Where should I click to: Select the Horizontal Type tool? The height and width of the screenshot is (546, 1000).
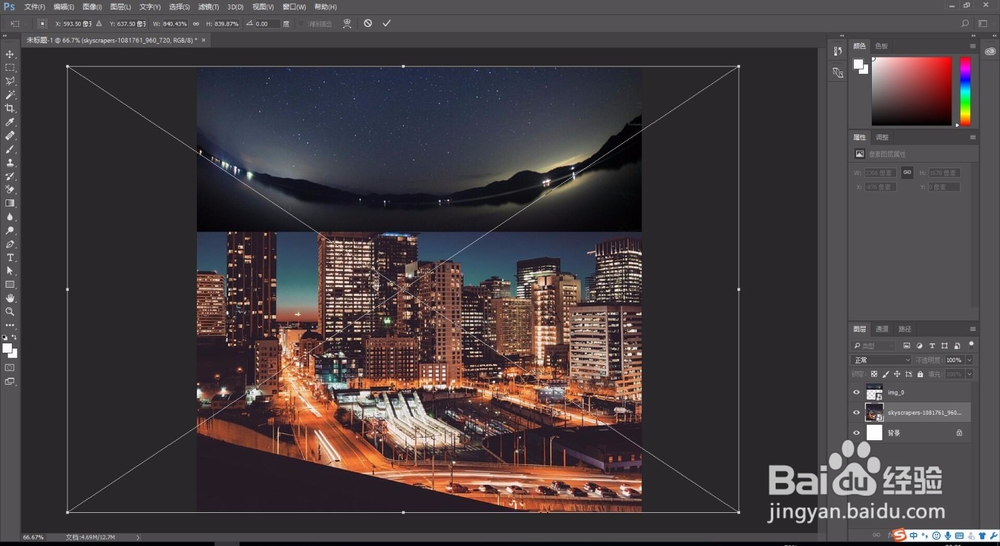(x=10, y=258)
